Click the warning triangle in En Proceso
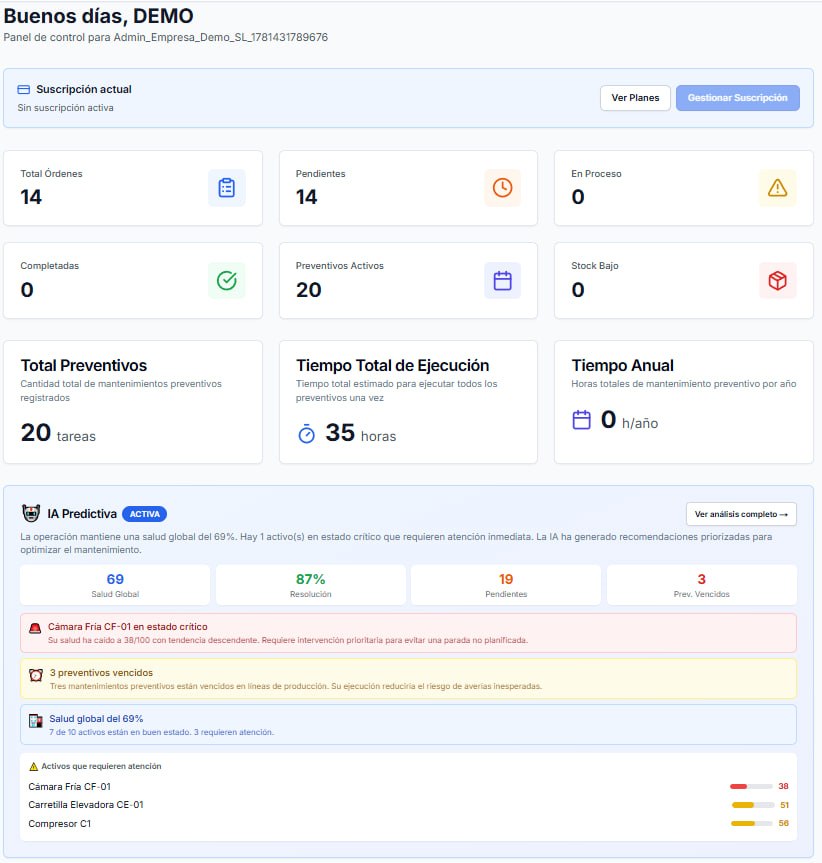 pos(777,188)
